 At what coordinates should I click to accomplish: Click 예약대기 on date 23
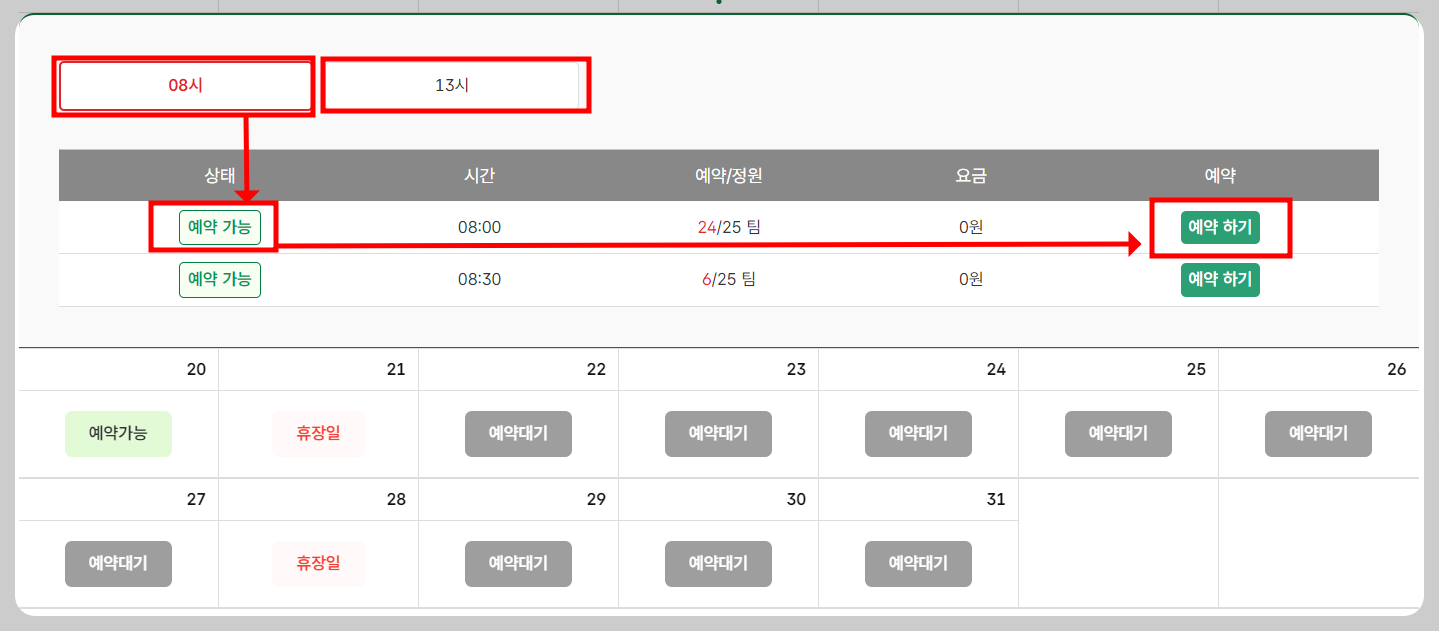(x=718, y=433)
